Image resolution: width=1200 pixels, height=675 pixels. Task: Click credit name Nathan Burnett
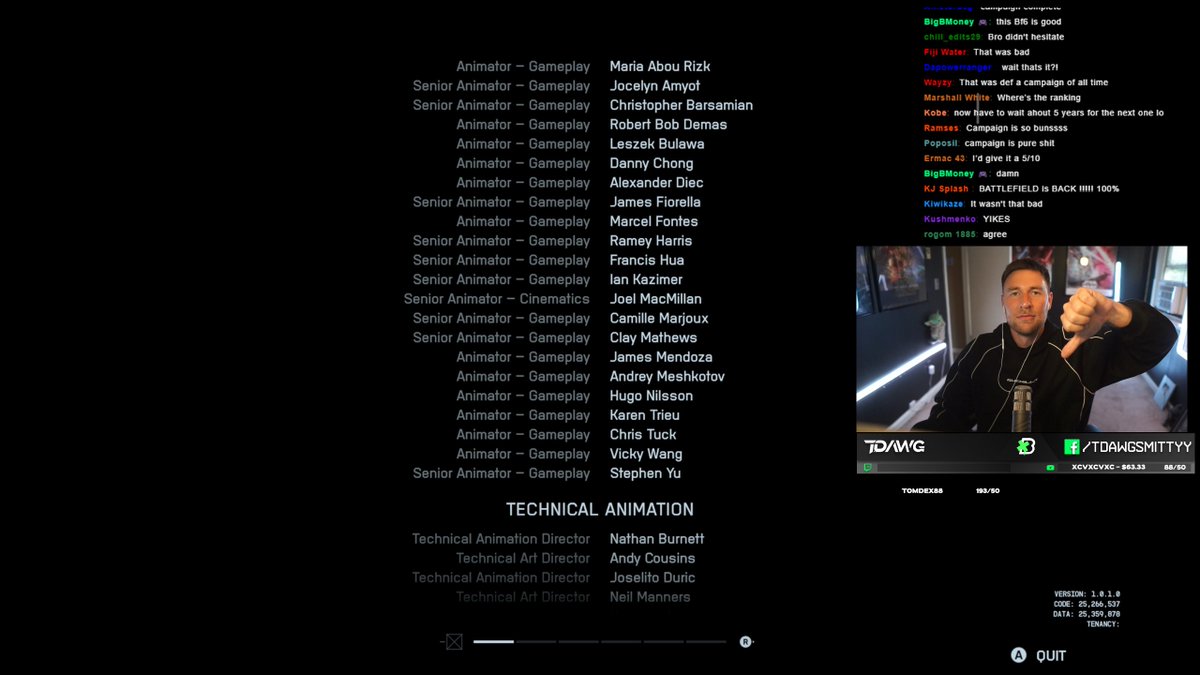(x=657, y=539)
